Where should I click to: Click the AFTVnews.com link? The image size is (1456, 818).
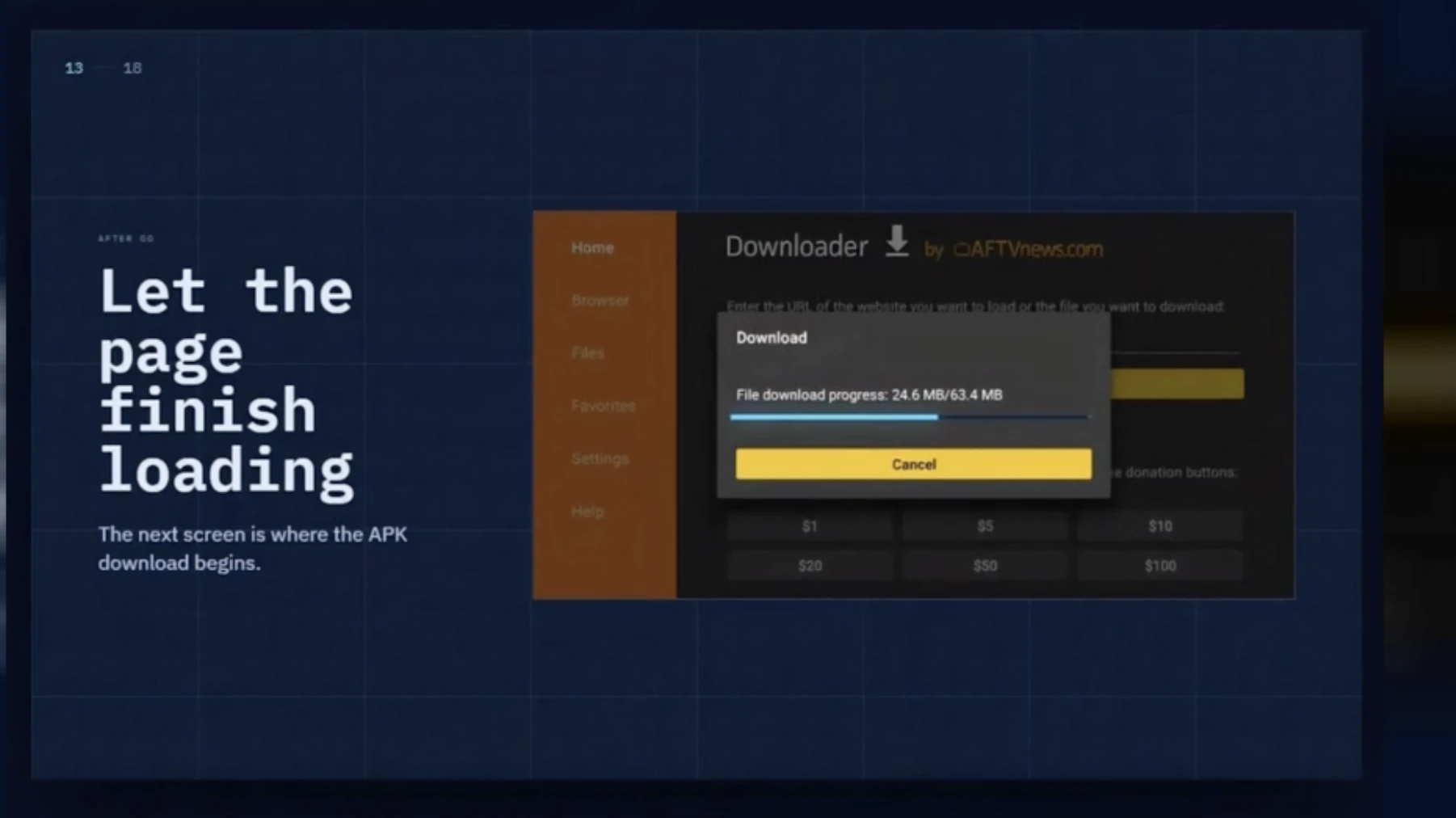(x=1028, y=250)
